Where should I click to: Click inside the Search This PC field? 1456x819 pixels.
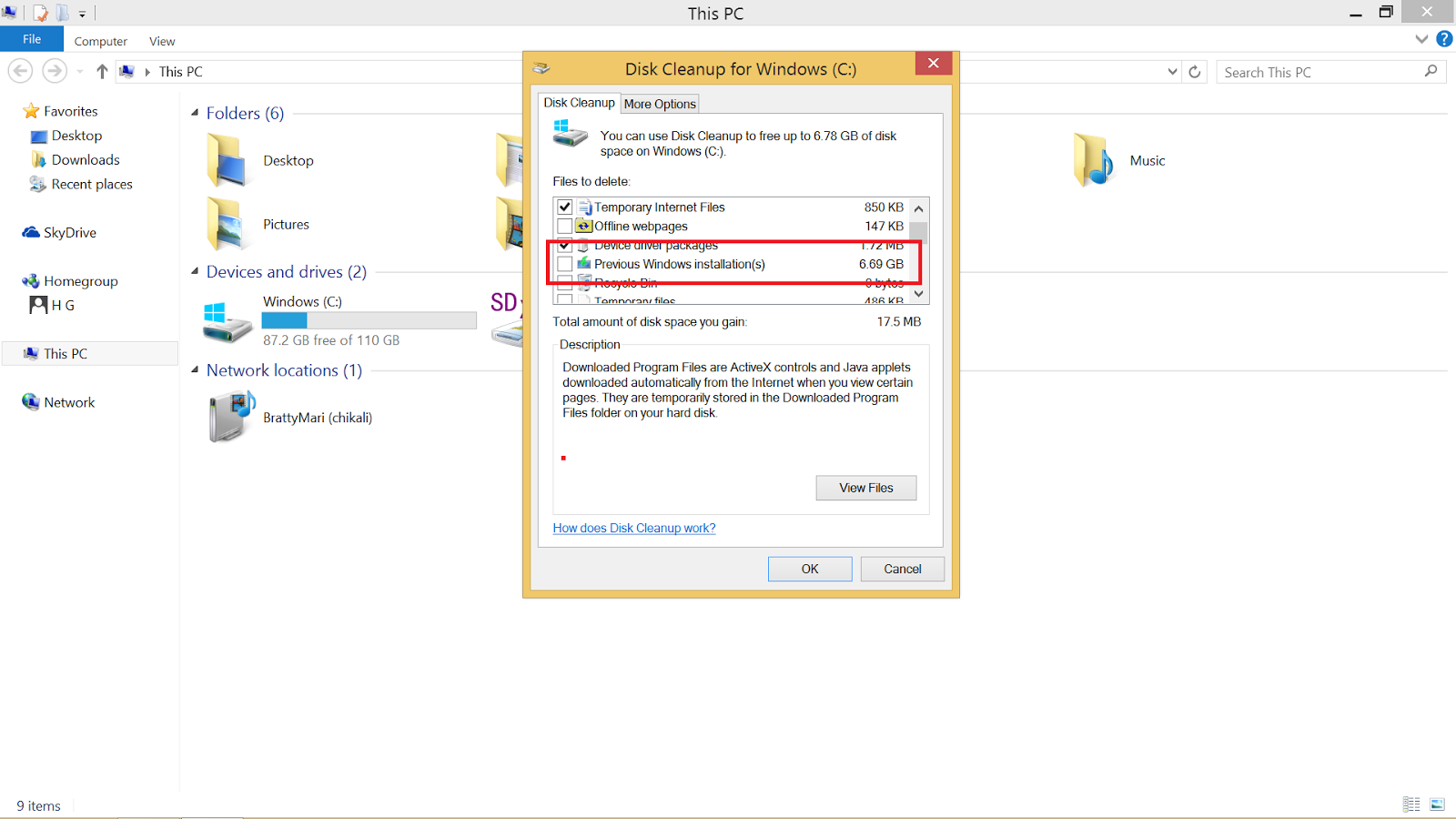click(x=1319, y=71)
